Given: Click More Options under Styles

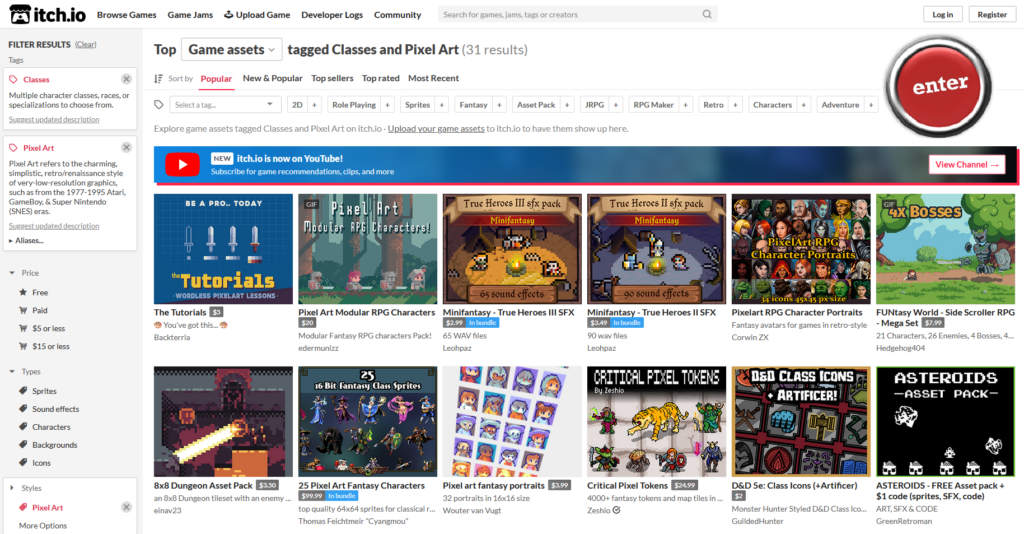Looking at the screenshot, I should (43, 526).
